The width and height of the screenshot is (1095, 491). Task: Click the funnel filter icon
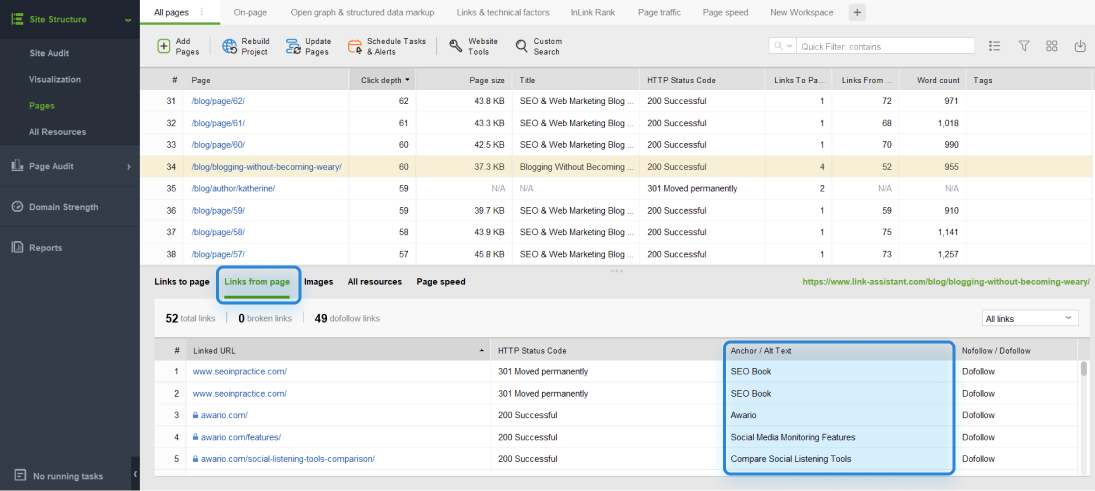(x=1024, y=46)
